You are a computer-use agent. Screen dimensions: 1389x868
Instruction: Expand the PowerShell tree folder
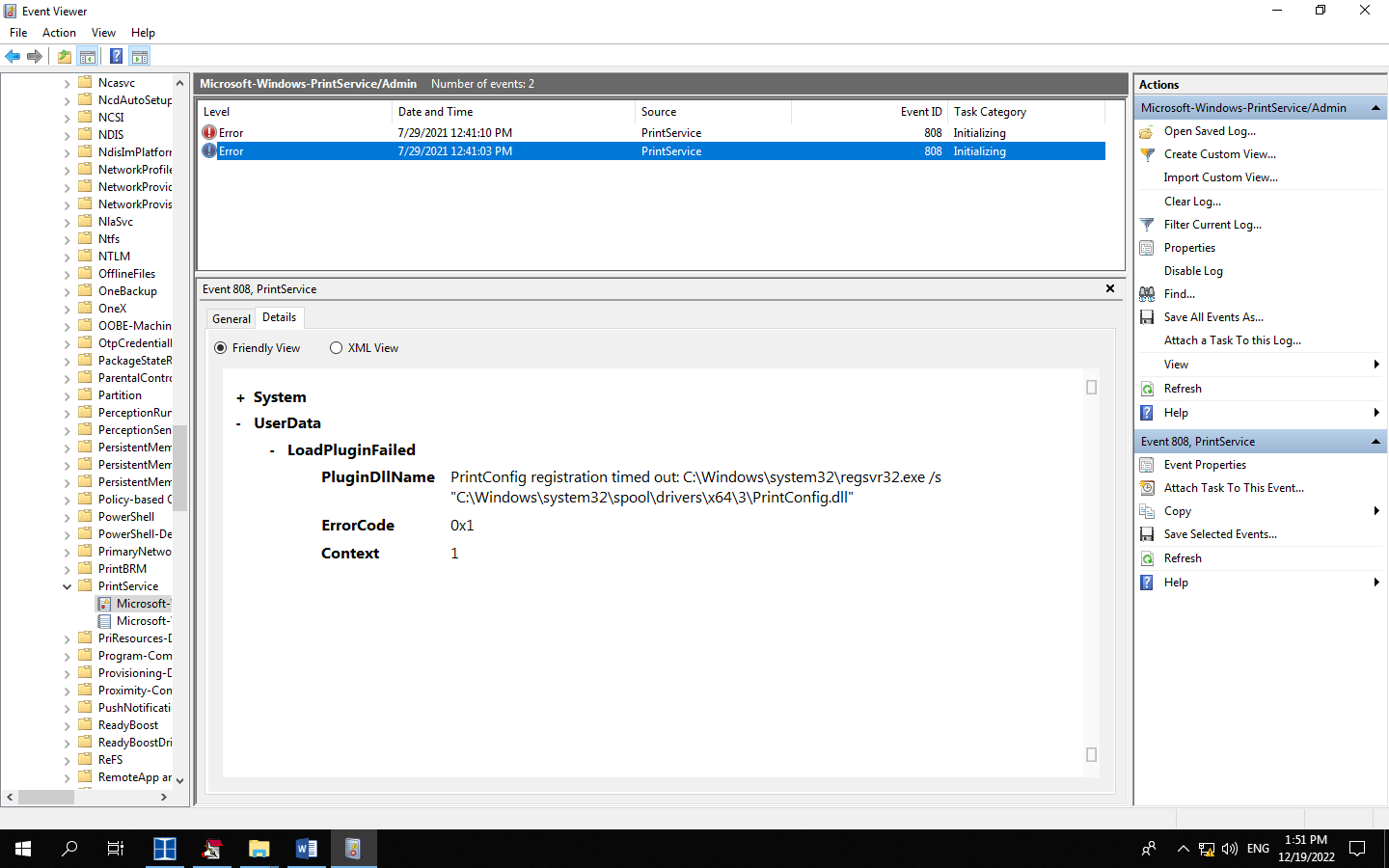coord(68,517)
